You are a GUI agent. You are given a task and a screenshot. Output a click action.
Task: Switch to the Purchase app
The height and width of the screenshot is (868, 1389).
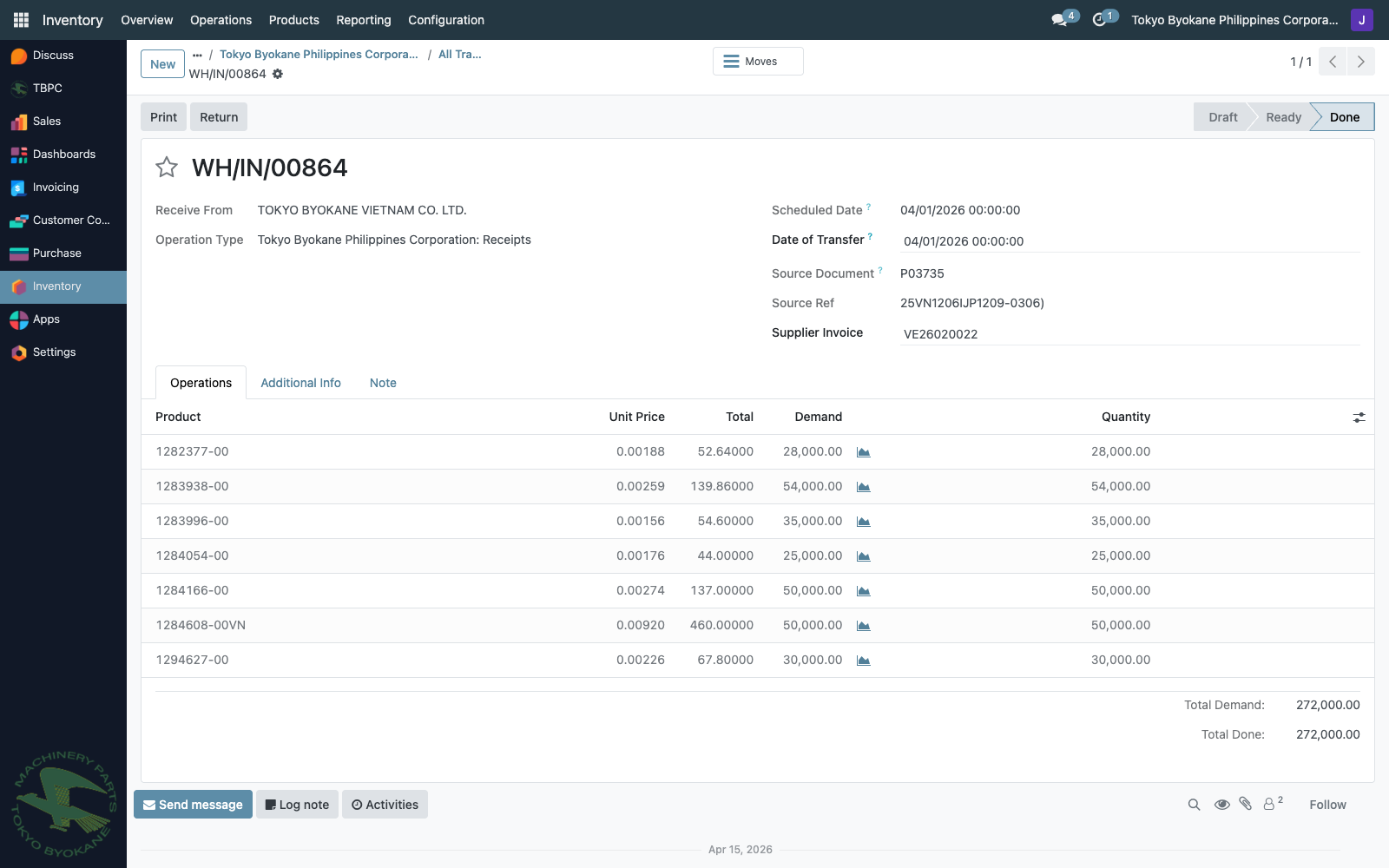tap(63, 253)
